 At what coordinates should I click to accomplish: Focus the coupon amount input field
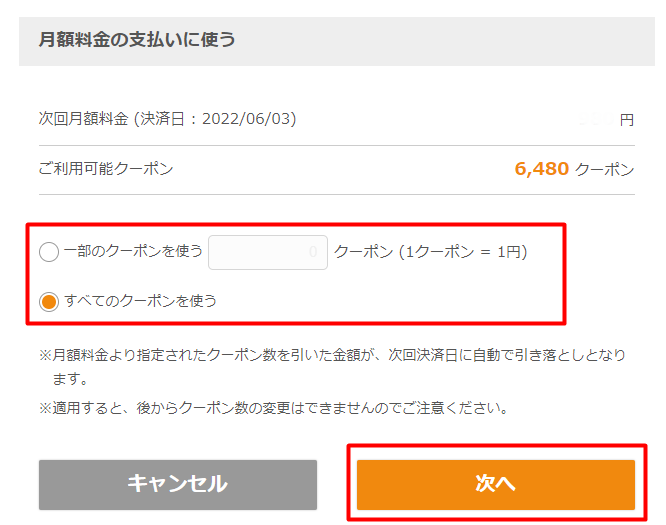[x=268, y=252]
